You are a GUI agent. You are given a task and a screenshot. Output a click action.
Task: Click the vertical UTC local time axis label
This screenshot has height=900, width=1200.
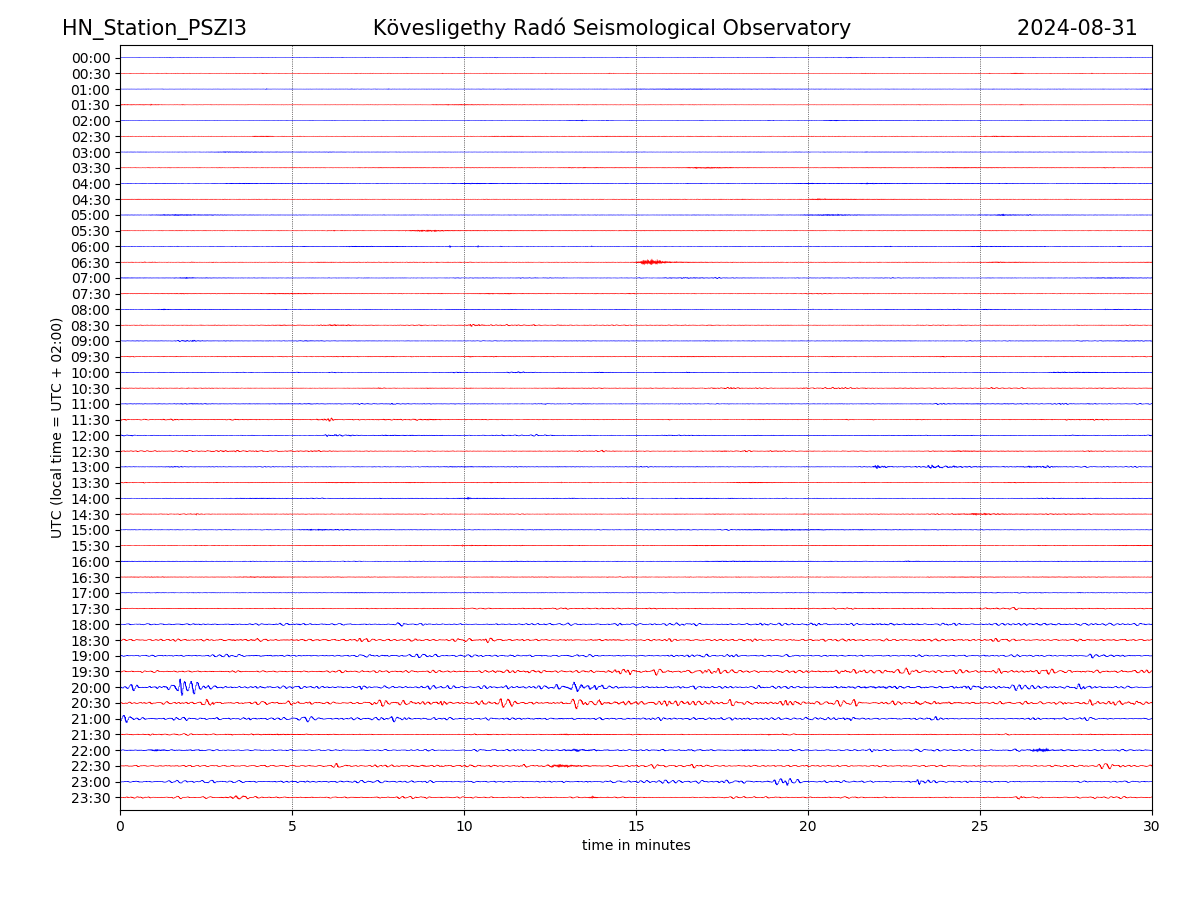coord(57,427)
